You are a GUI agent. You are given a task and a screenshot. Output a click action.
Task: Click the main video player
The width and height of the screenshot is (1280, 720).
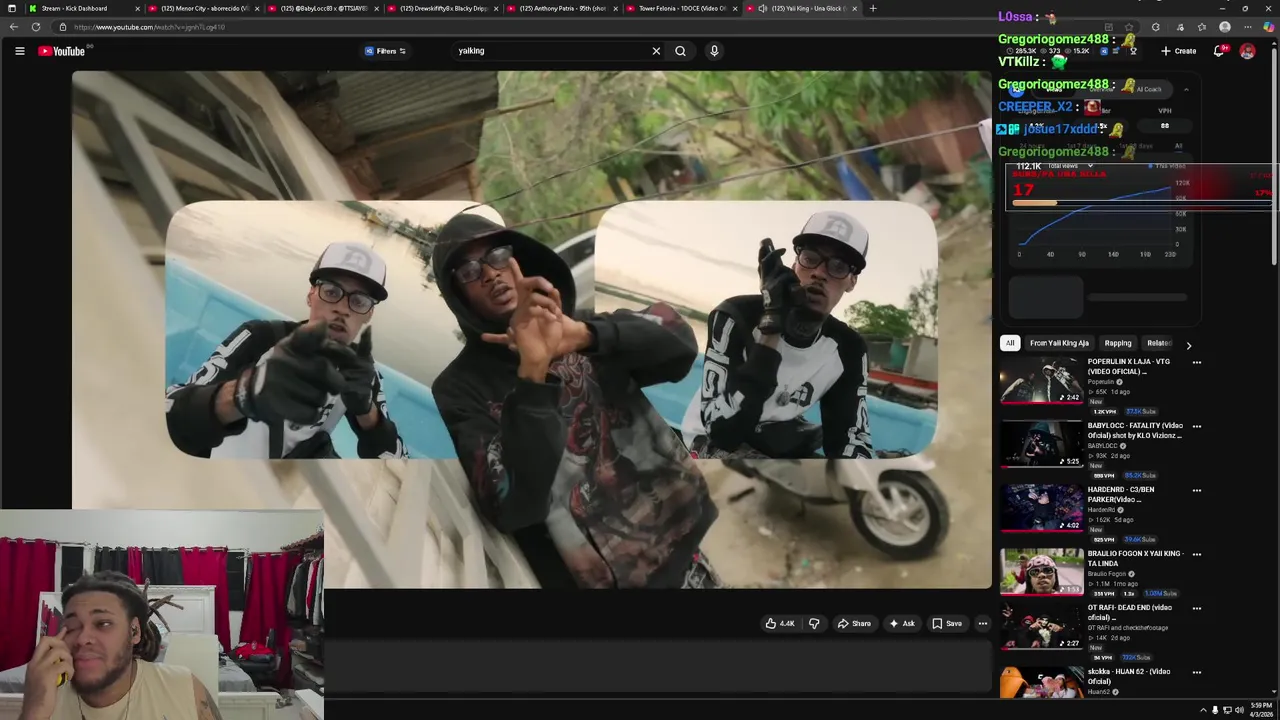click(531, 330)
